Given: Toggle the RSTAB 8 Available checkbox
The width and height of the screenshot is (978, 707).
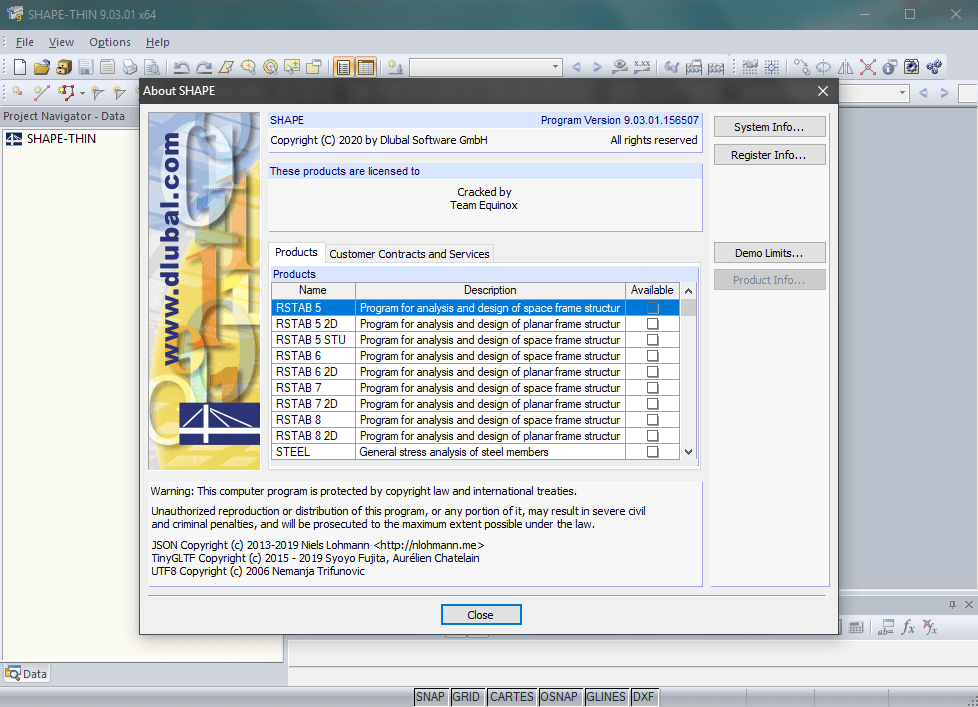Looking at the screenshot, I should point(652,420).
